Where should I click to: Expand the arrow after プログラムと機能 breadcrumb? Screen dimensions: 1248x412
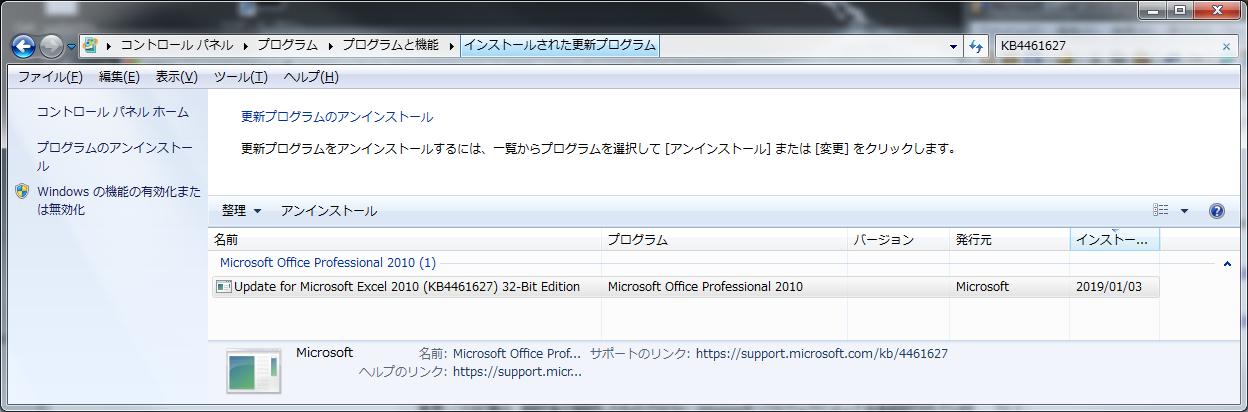(451, 46)
